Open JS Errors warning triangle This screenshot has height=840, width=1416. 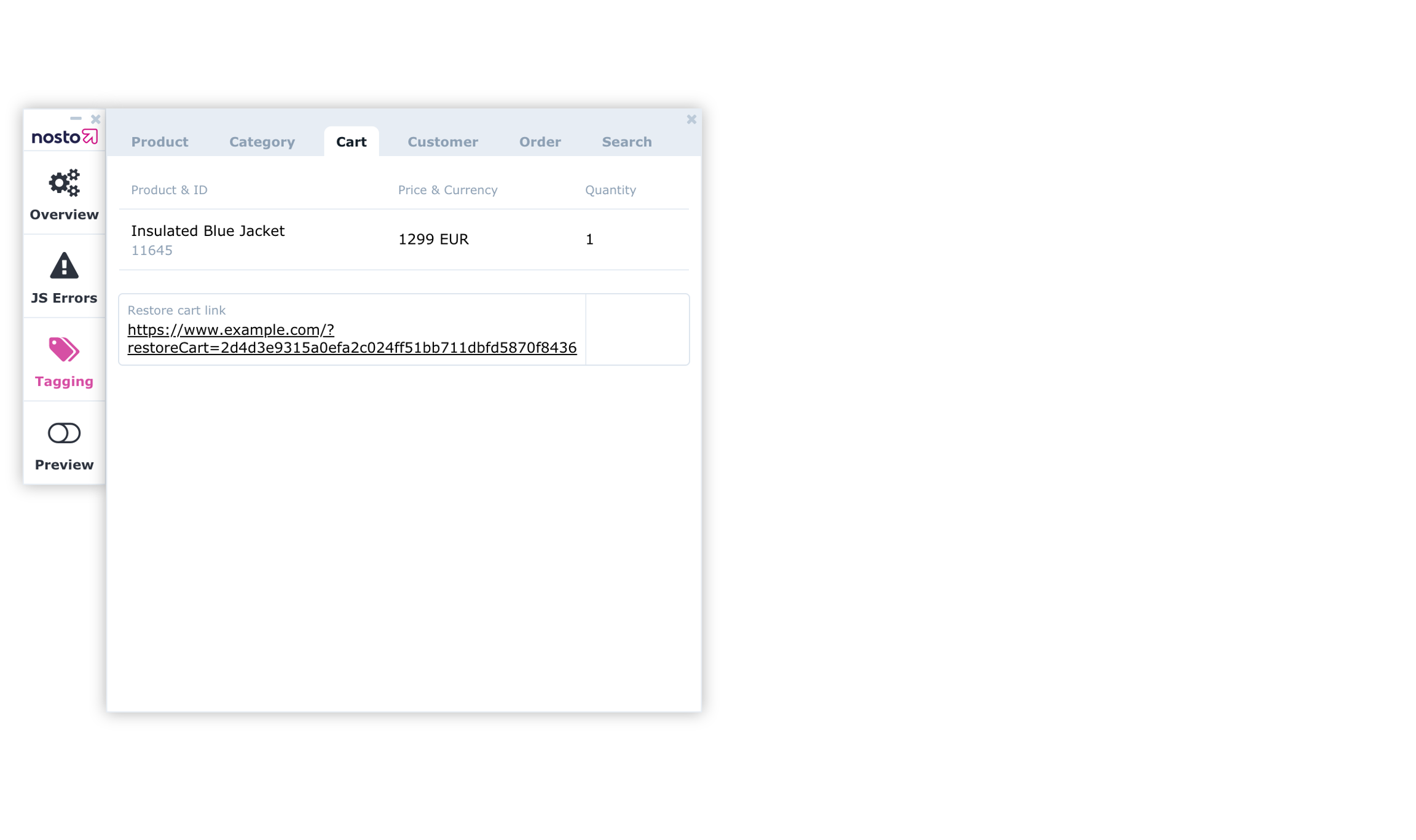[x=64, y=266]
